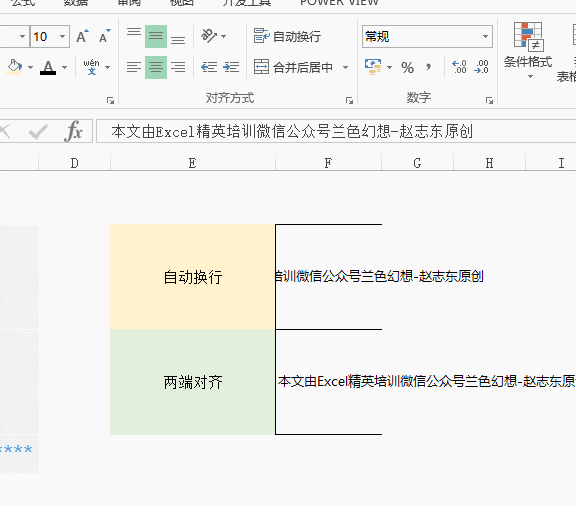Select column G header
Image resolution: width=576 pixels, height=506 pixels.
click(x=417, y=163)
